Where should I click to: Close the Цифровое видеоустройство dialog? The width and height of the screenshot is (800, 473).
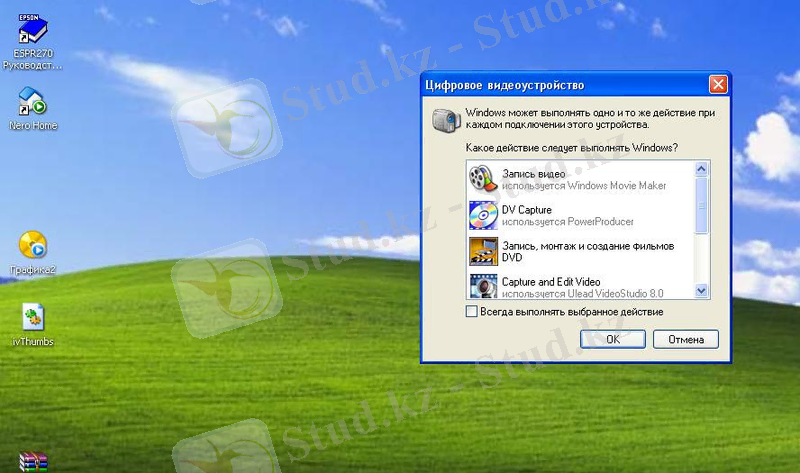click(718, 84)
